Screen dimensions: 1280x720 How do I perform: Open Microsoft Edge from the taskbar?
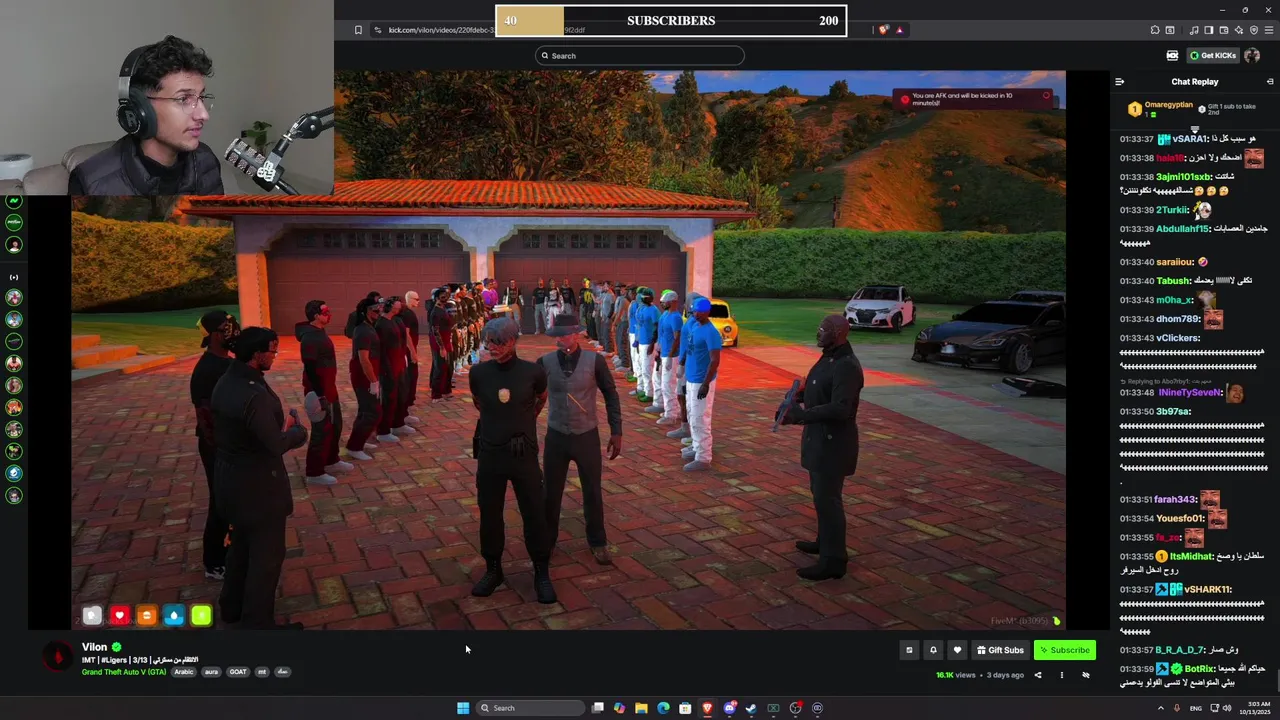tap(663, 708)
